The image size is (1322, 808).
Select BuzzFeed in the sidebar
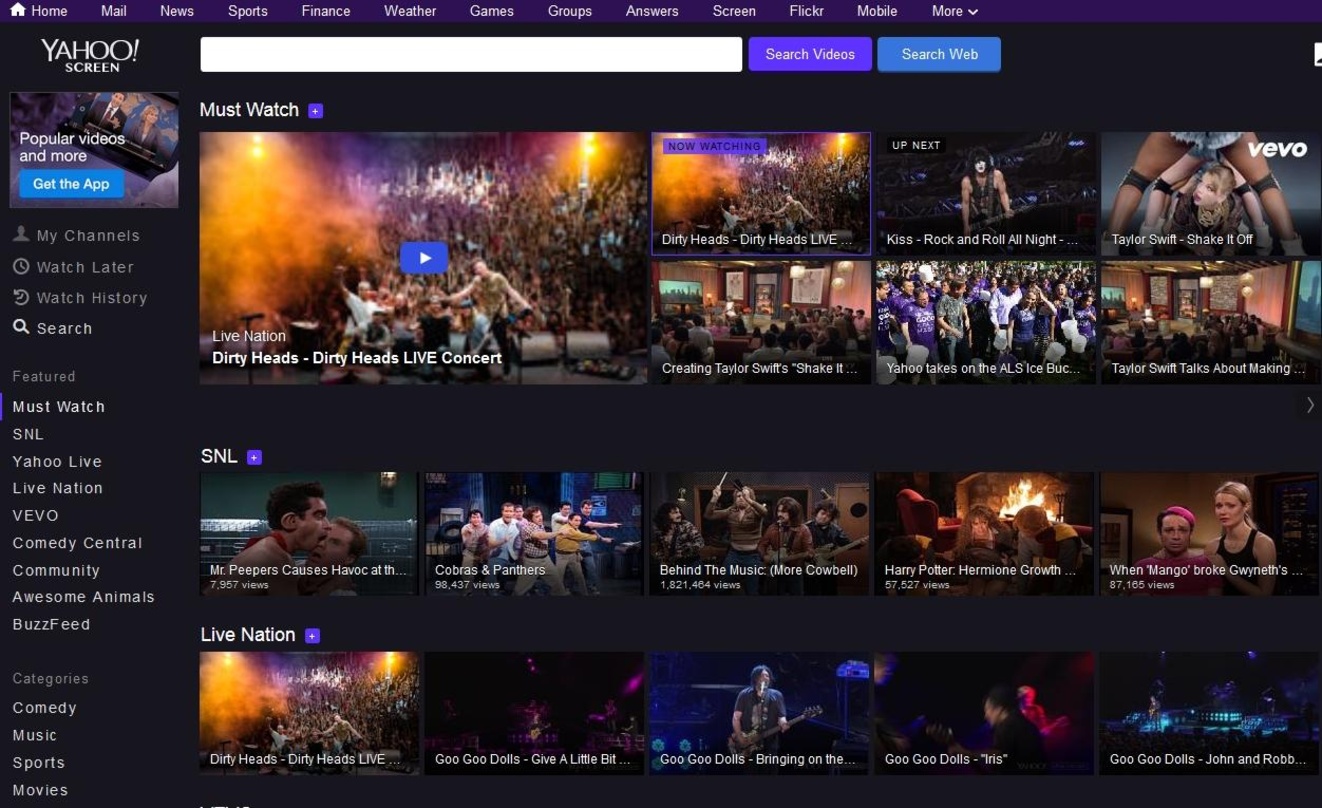(x=51, y=624)
